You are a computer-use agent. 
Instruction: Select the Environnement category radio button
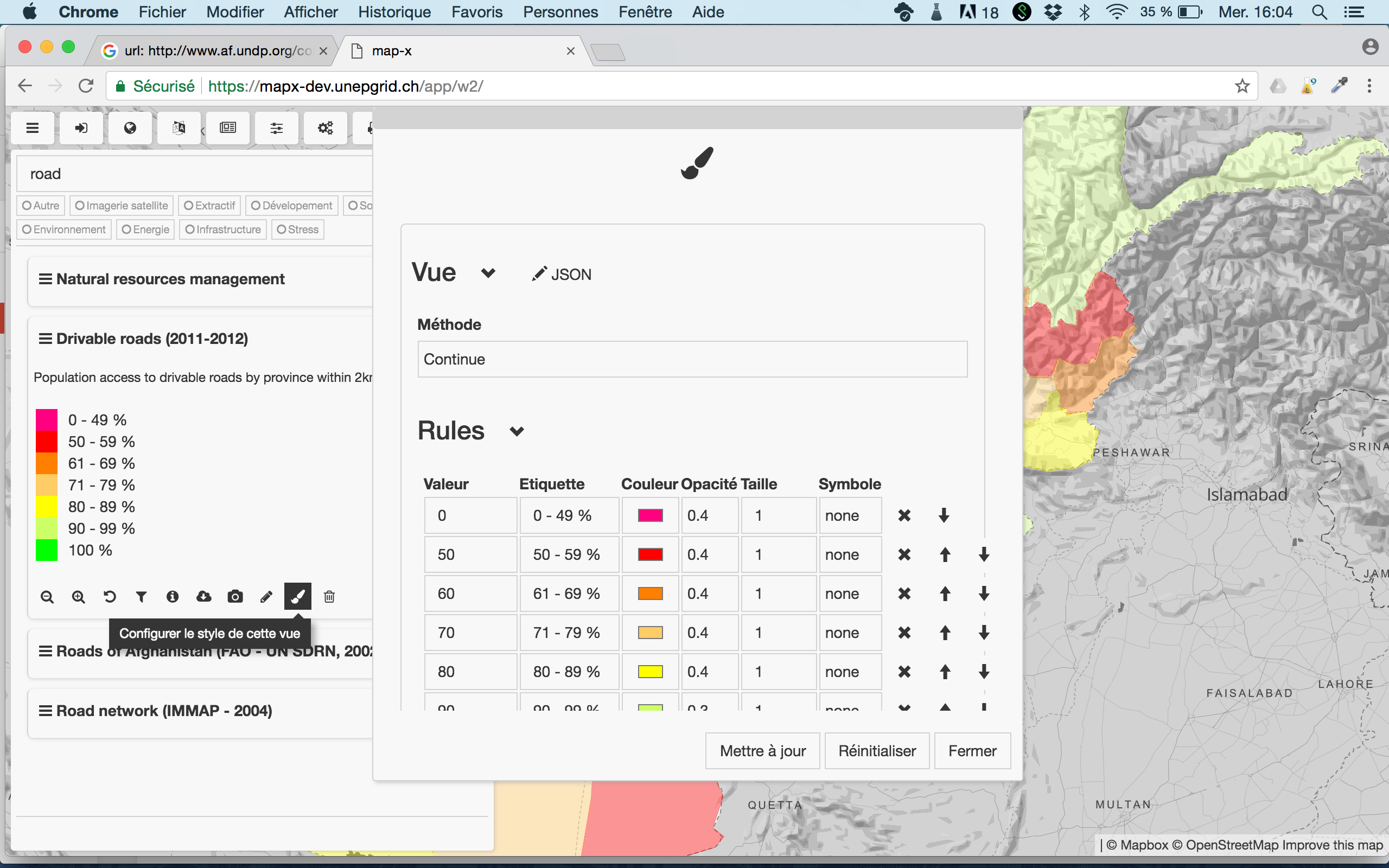28,229
